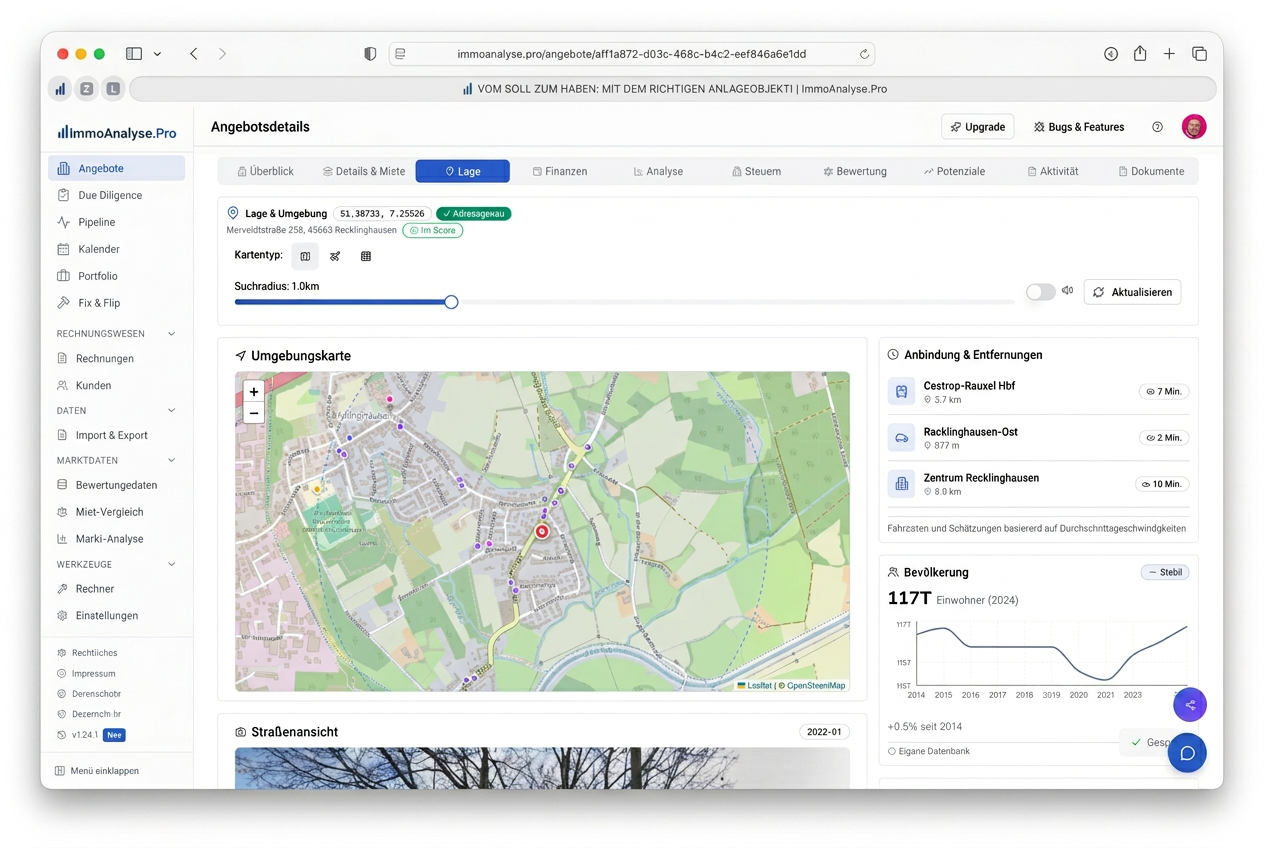Image resolution: width=1264 pixels, height=848 pixels.
Task: Switch to satellite map type icon
Action: (335, 256)
